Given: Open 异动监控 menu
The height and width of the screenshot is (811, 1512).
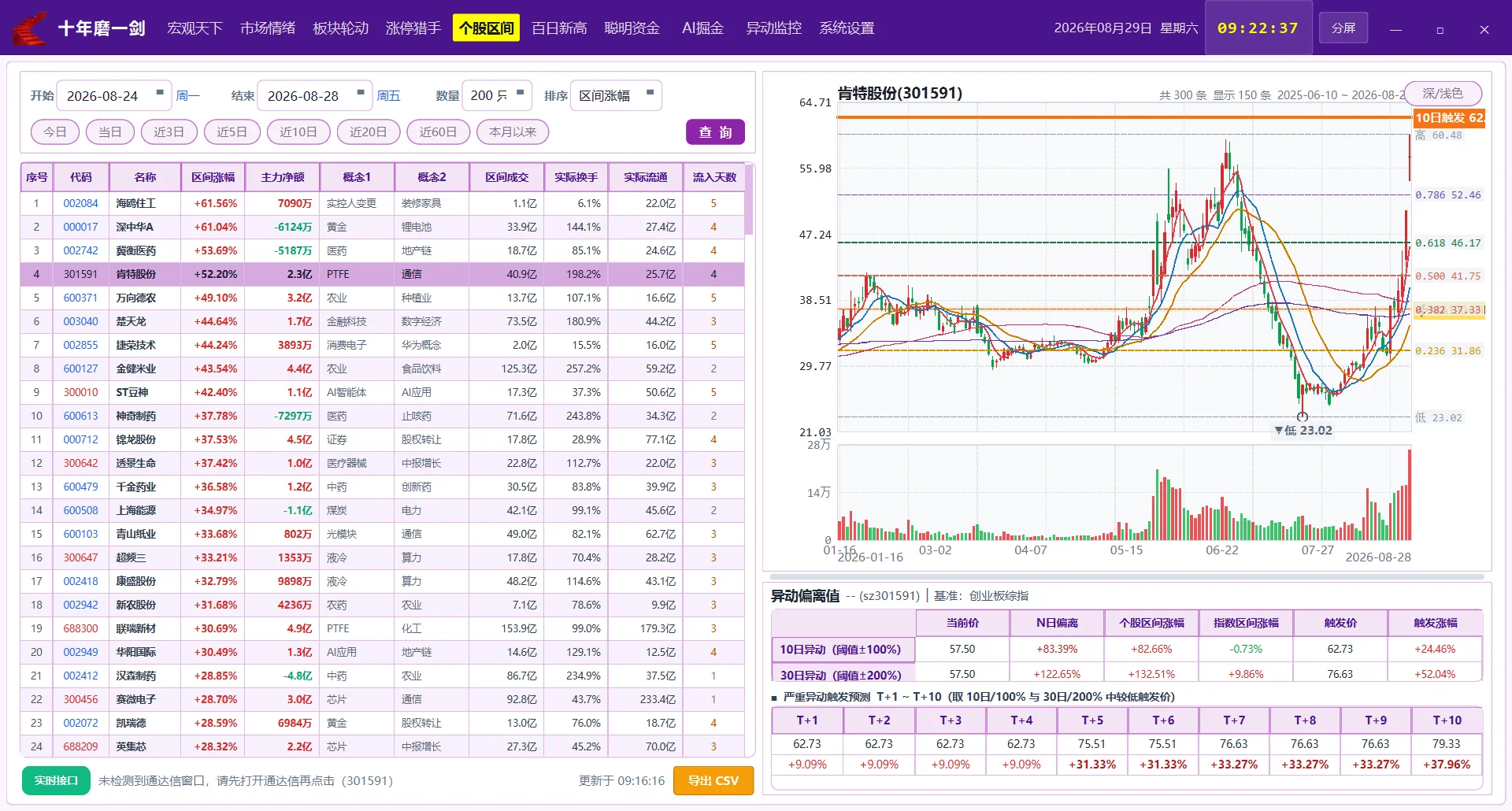Looking at the screenshot, I should click(x=773, y=28).
